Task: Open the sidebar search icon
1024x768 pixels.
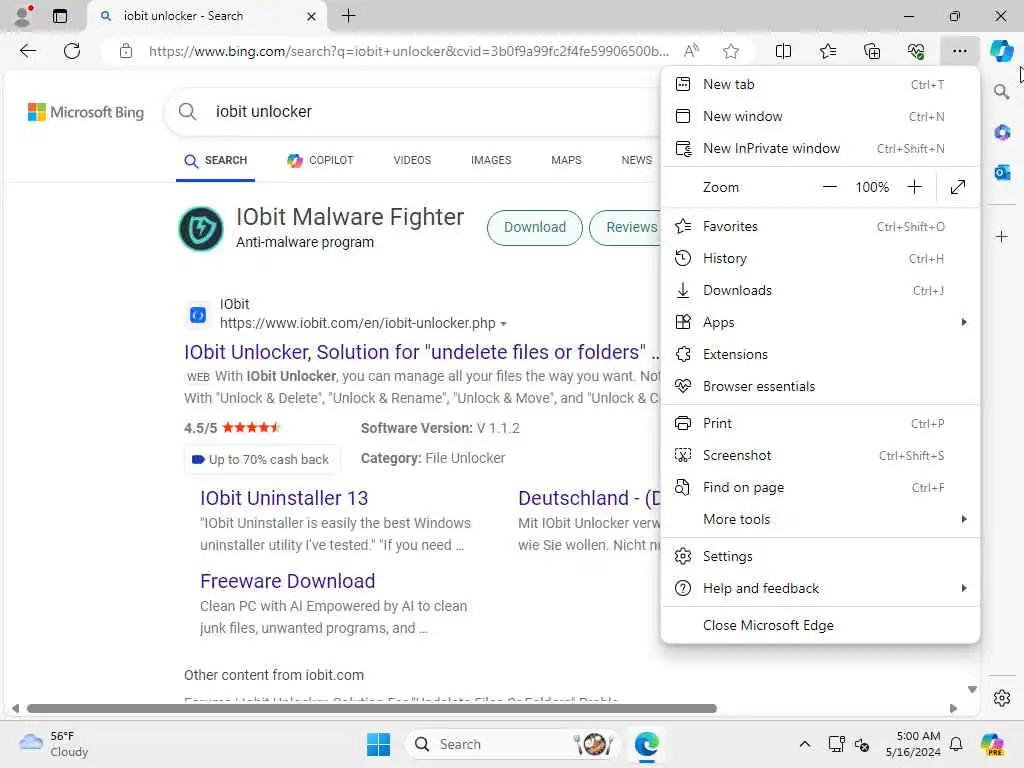Action: click(x=1001, y=91)
